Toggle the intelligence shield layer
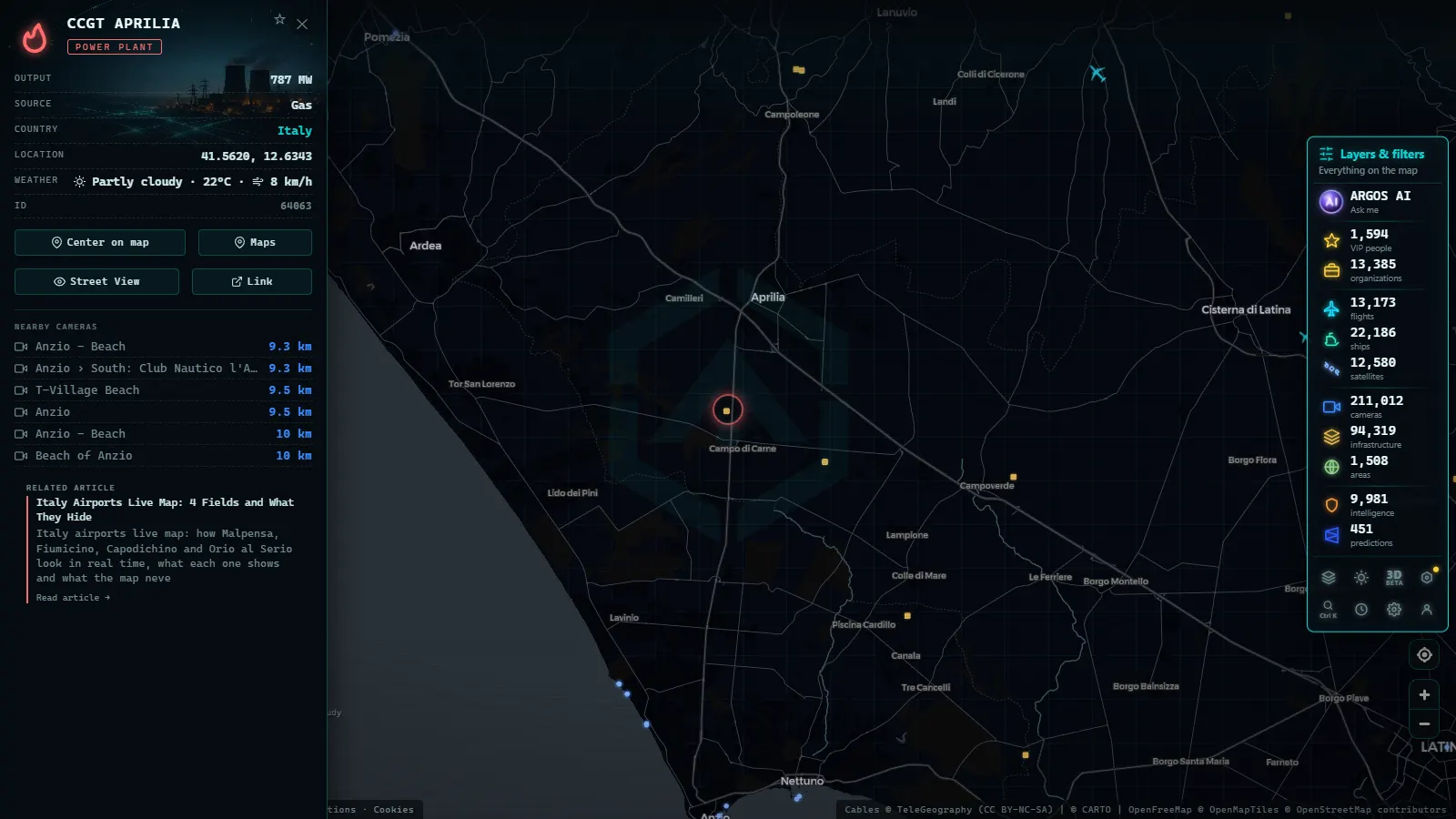 [1331, 505]
